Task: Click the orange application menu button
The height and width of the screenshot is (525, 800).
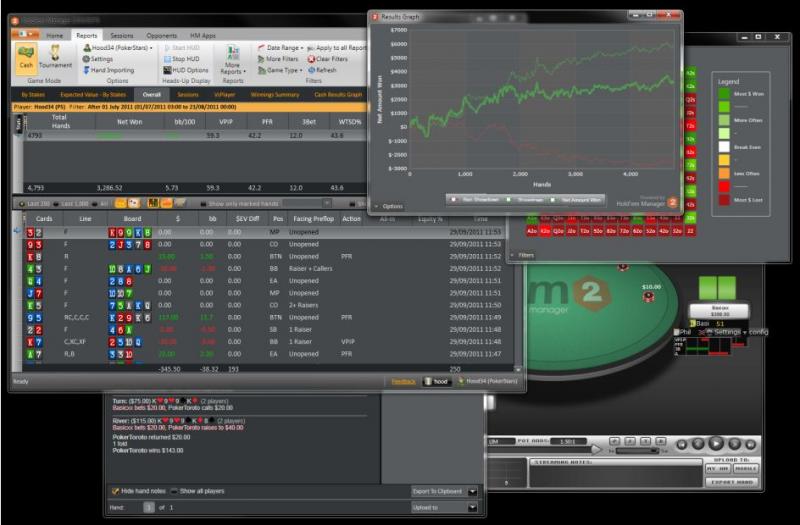Action: tap(25, 34)
